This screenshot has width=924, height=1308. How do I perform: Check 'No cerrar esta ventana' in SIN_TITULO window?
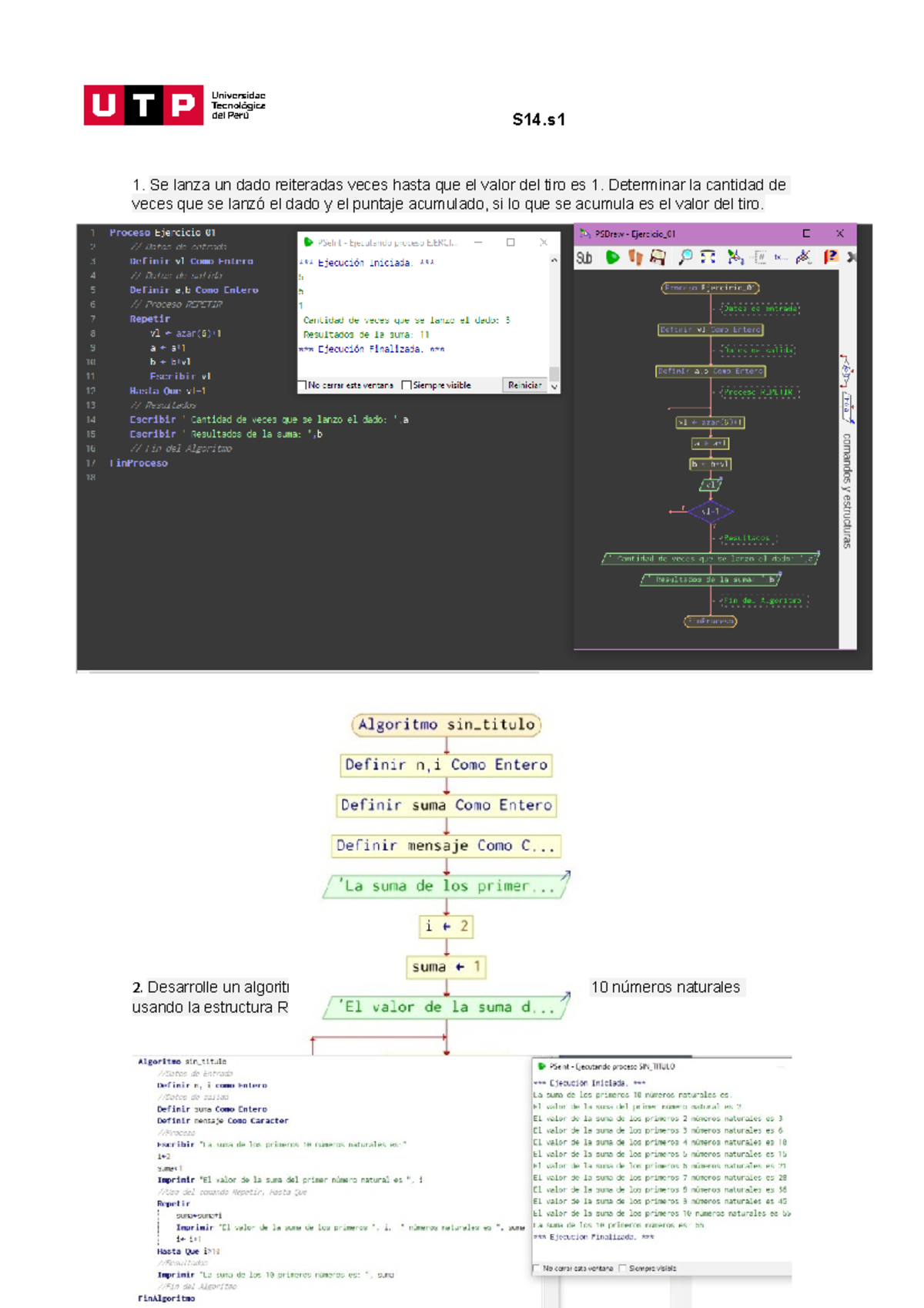[537, 1268]
